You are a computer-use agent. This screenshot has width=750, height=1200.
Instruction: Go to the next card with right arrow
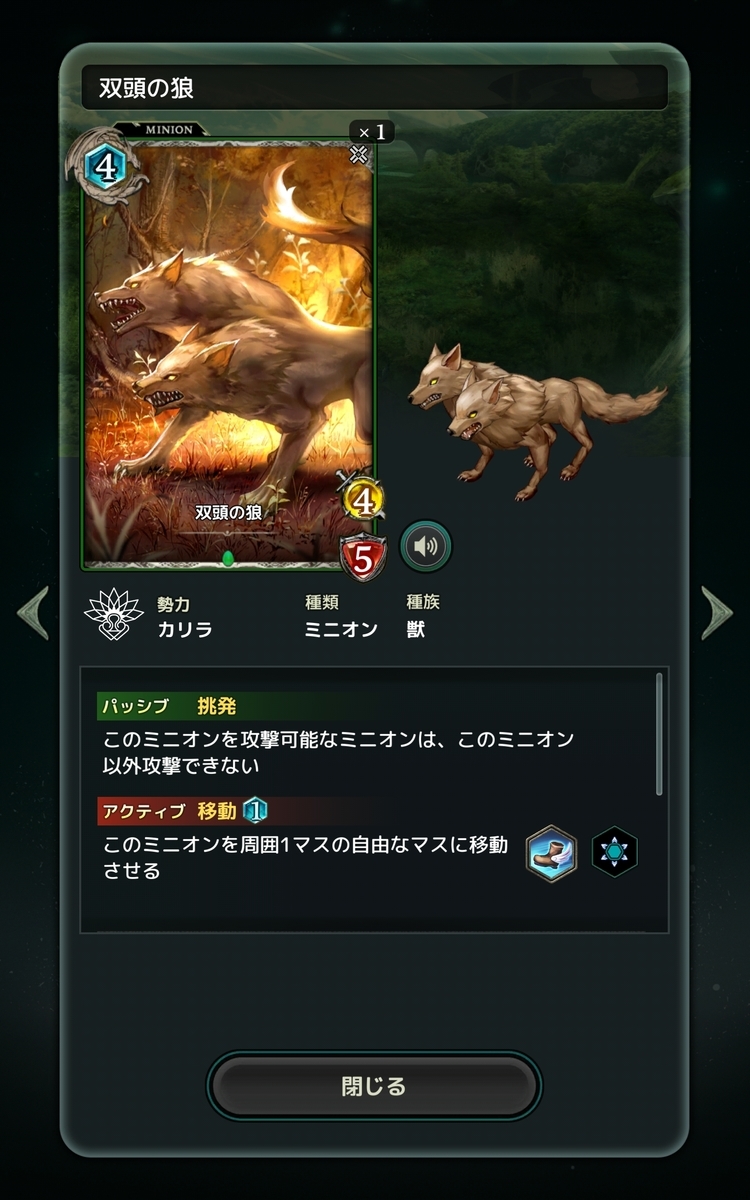(x=717, y=613)
